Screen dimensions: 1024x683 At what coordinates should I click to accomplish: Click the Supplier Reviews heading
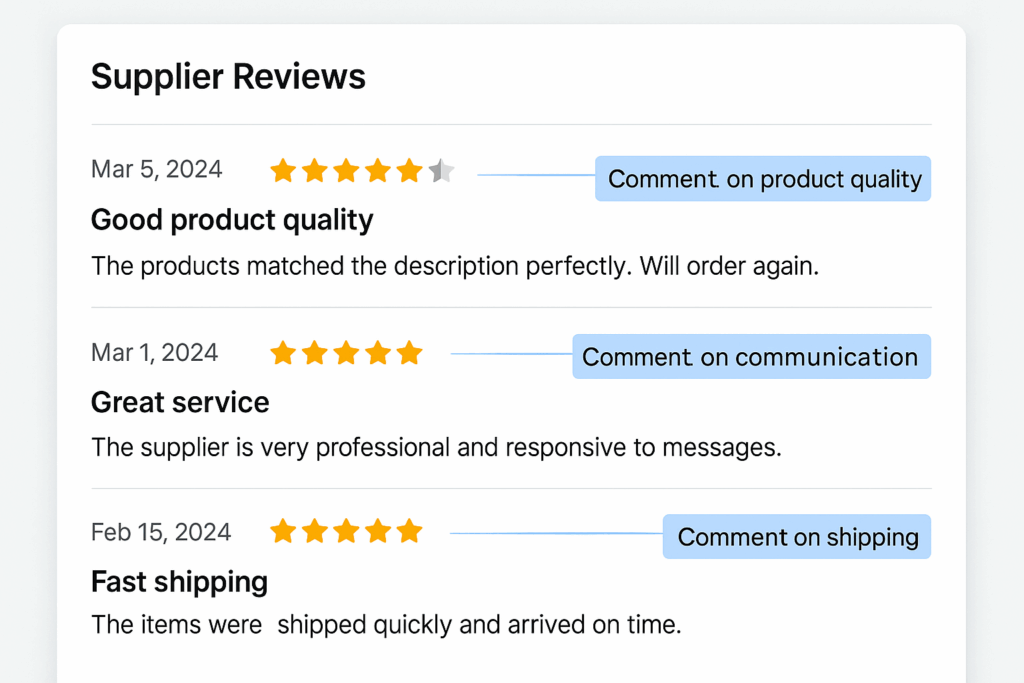click(x=228, y=76)
